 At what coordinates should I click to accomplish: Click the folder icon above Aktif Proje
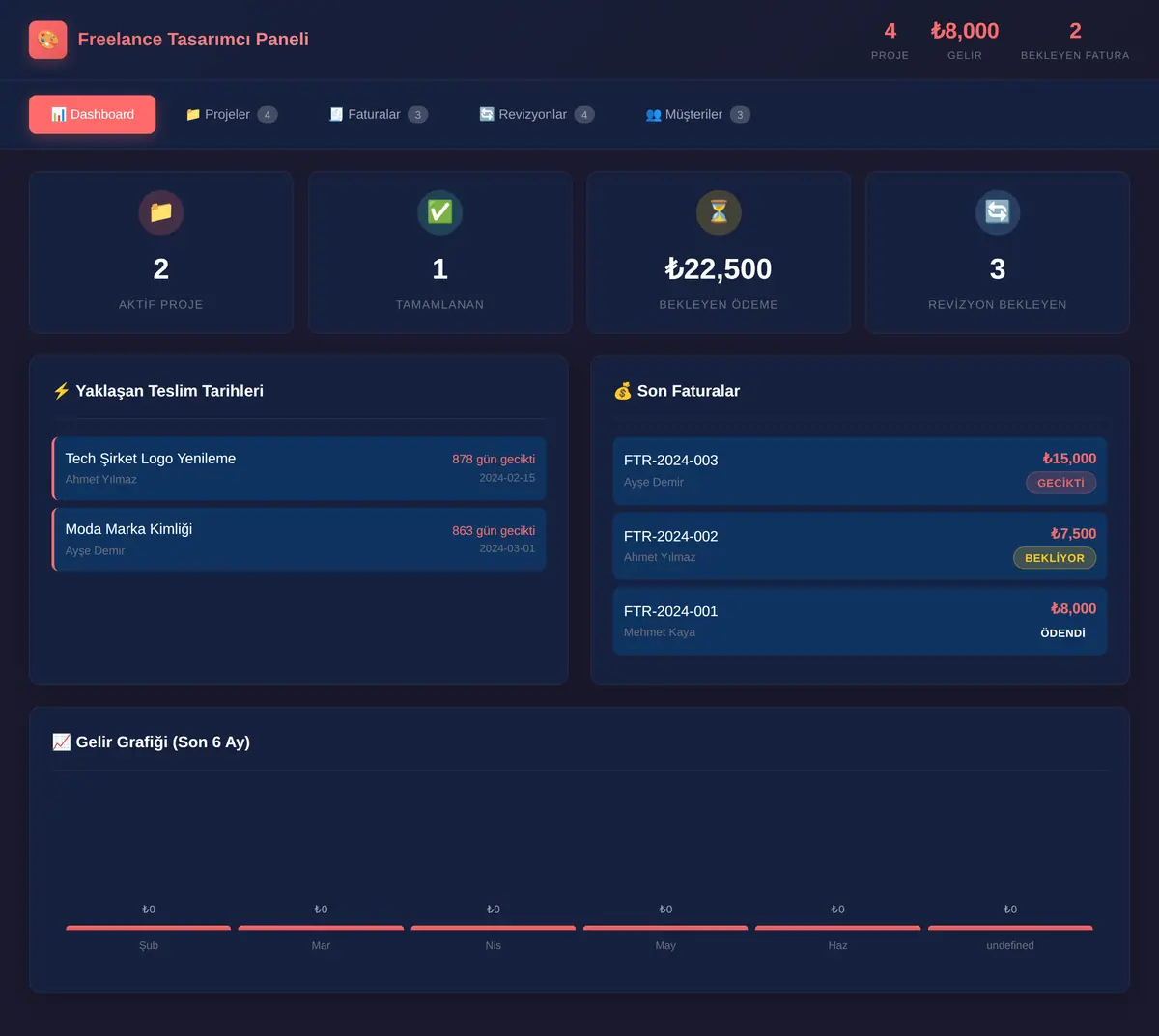pyautogui.click(x=161, y=211)
